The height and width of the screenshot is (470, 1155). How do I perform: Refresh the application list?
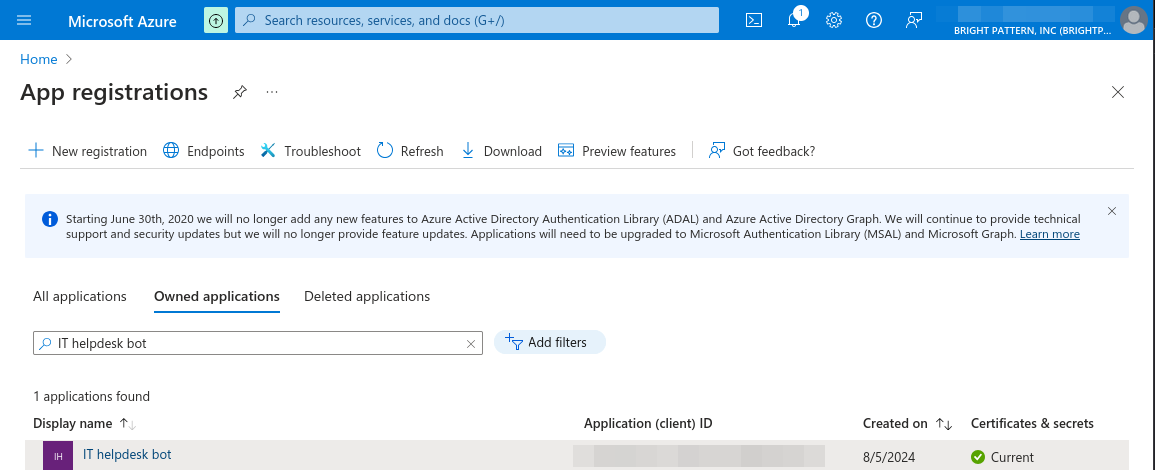[x=410, y=151]
